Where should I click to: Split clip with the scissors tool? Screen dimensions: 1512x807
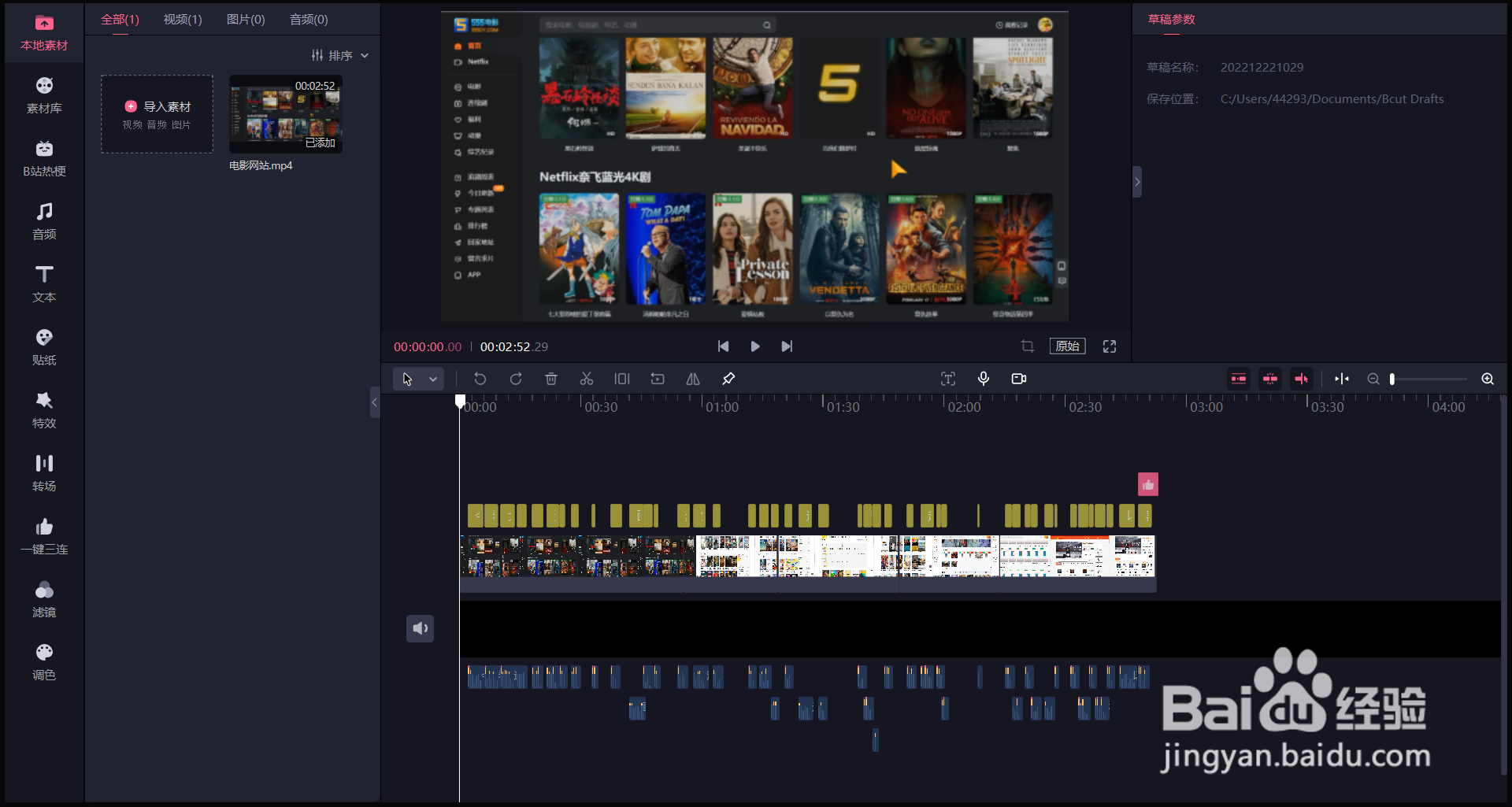point(587,379)
